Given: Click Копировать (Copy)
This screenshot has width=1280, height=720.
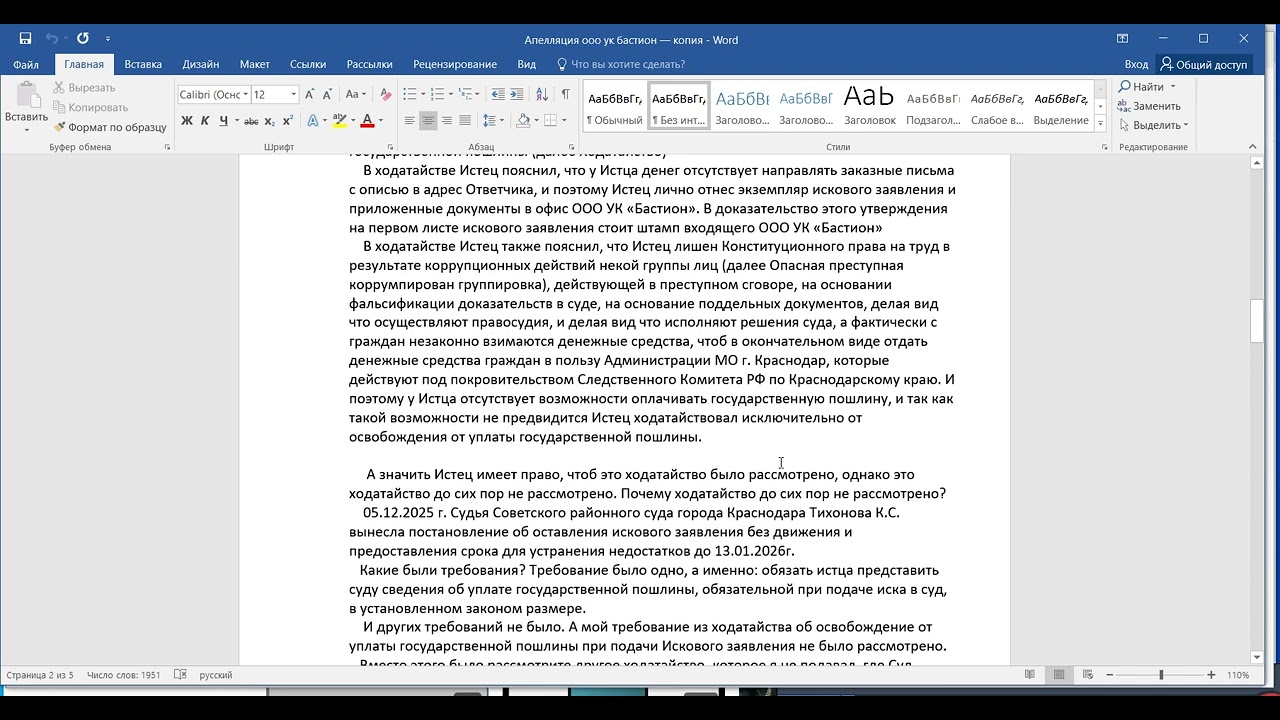Looking at the screenshot, I should [x=89, y=107].
